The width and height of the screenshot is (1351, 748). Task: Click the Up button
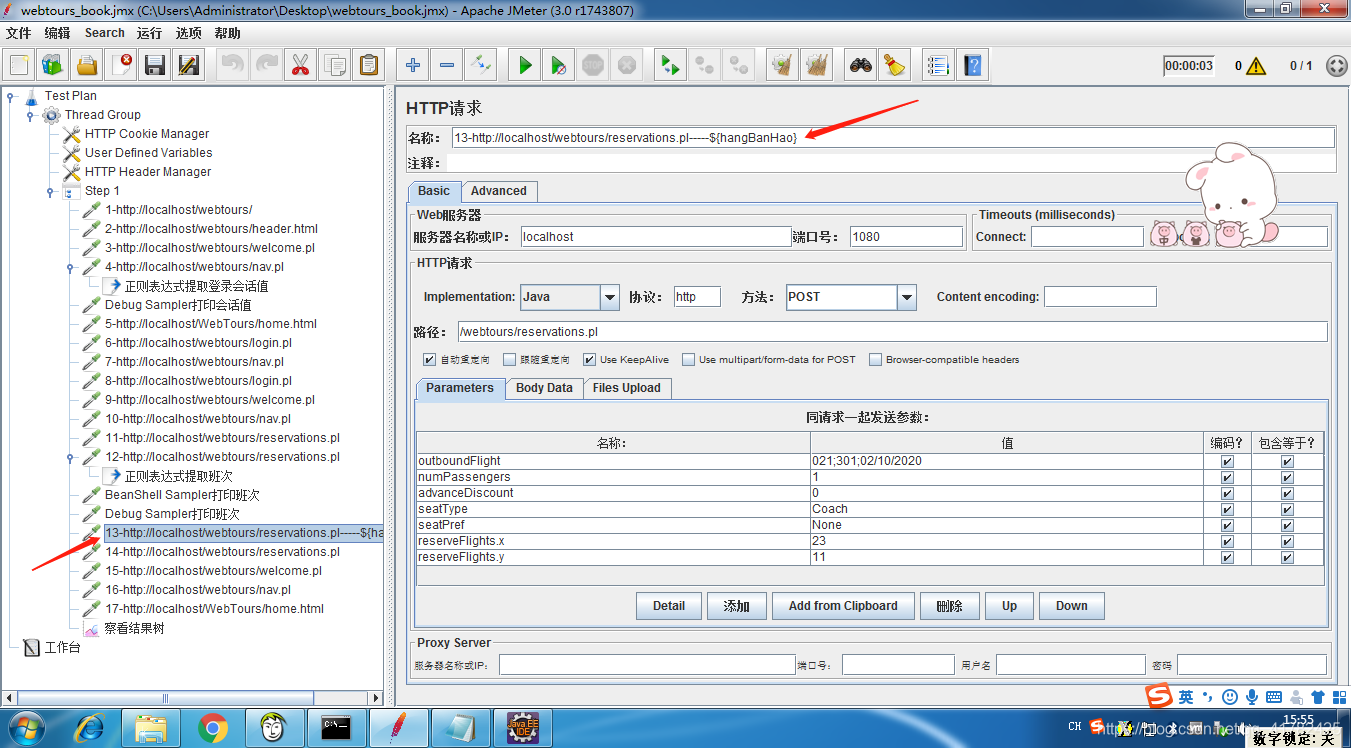[x=1009, y=606]
